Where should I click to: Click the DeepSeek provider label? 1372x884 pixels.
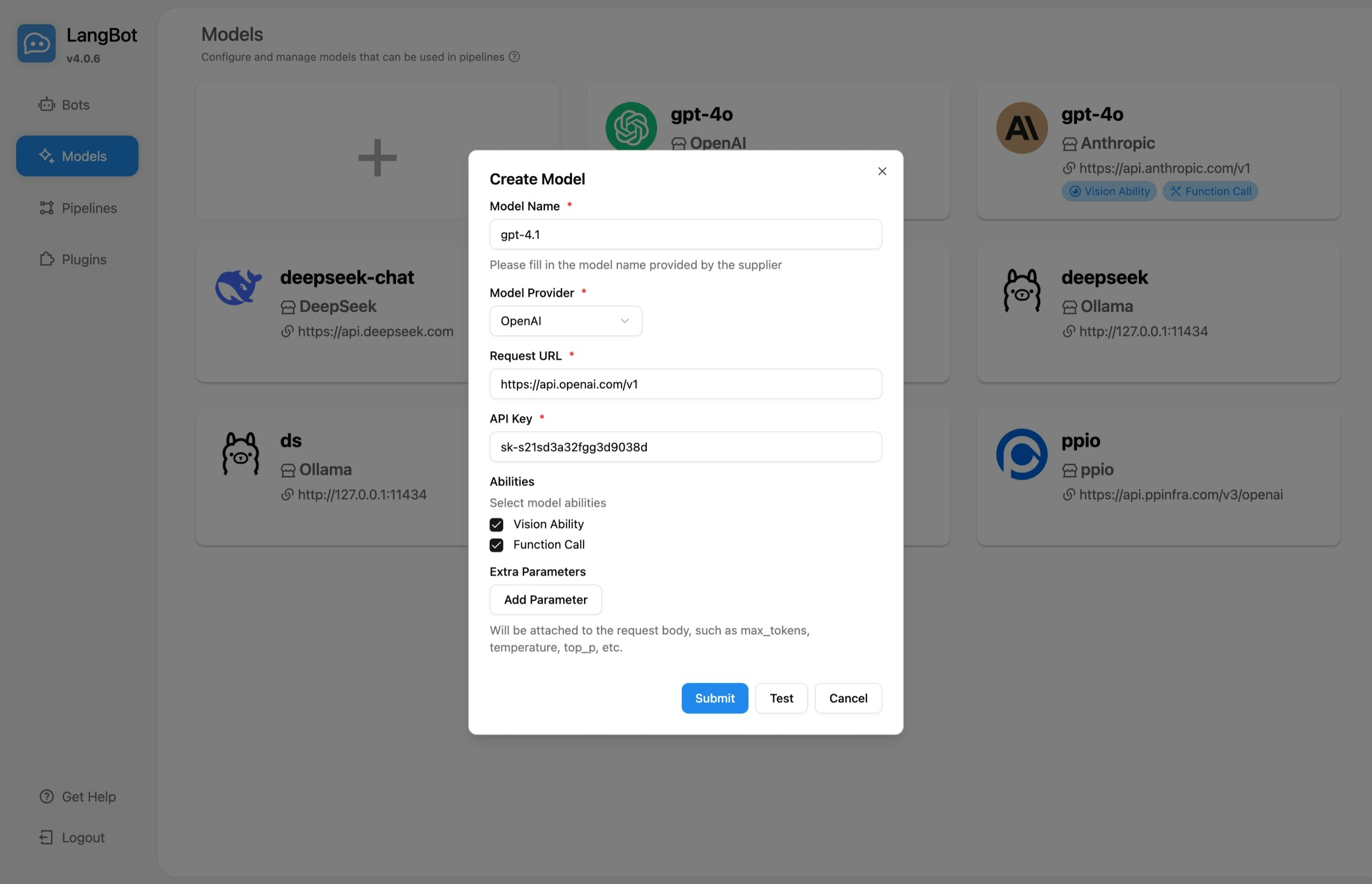point(338,306)
